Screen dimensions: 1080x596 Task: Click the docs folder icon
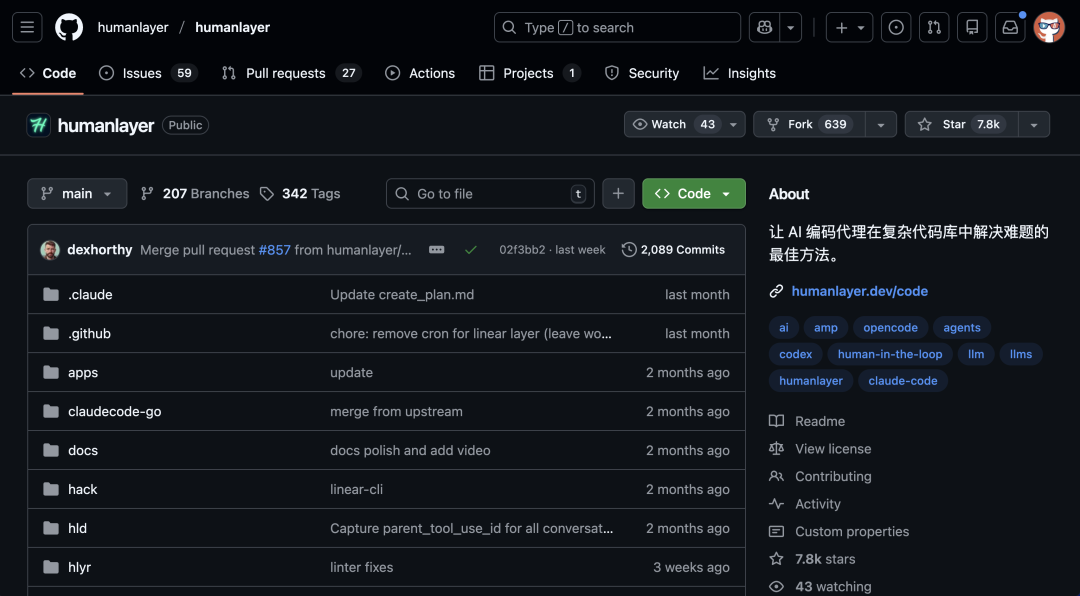pyautogui.click(x=51, y=450)
